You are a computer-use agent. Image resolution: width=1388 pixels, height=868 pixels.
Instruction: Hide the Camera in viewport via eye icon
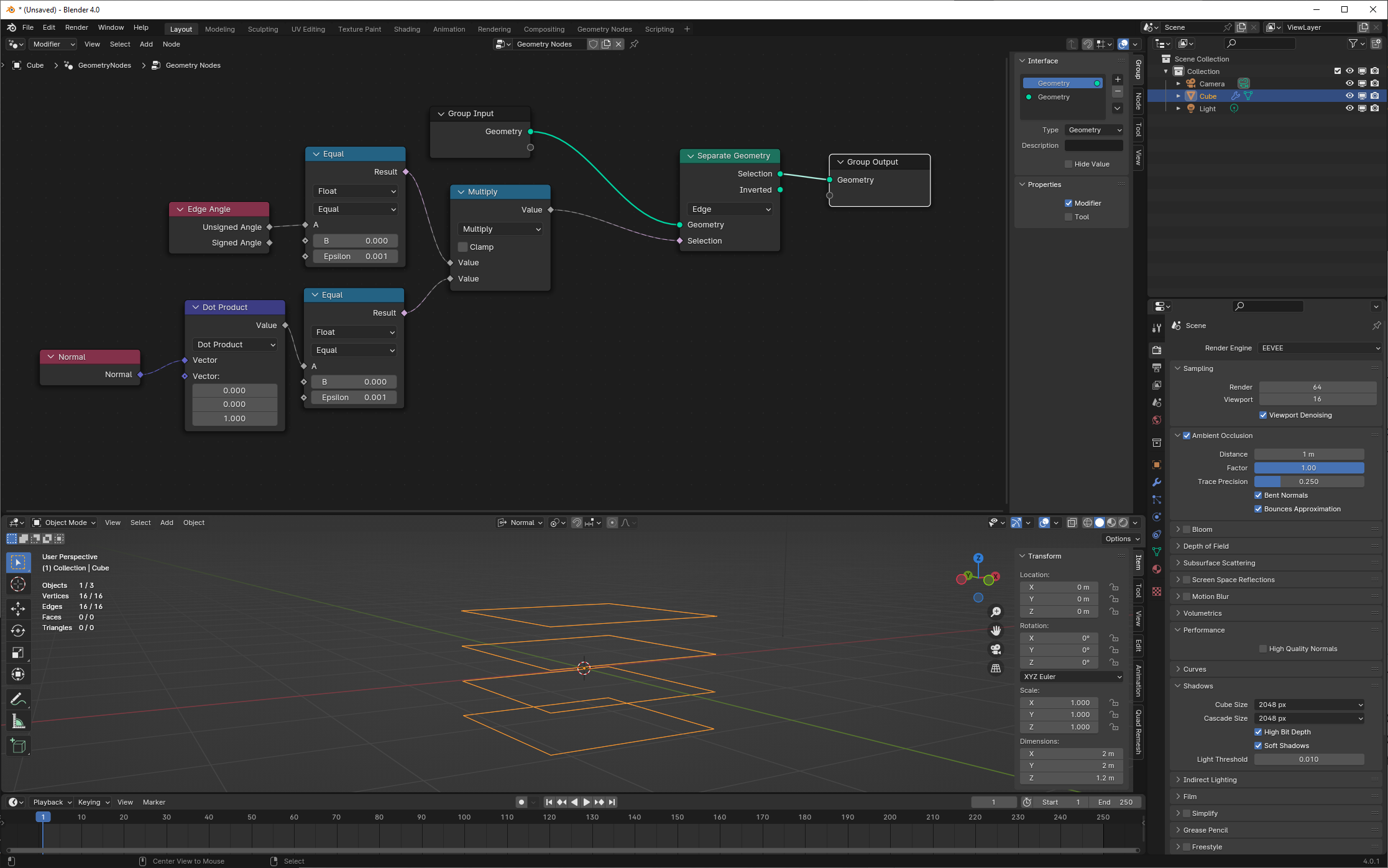[1349, 83]
